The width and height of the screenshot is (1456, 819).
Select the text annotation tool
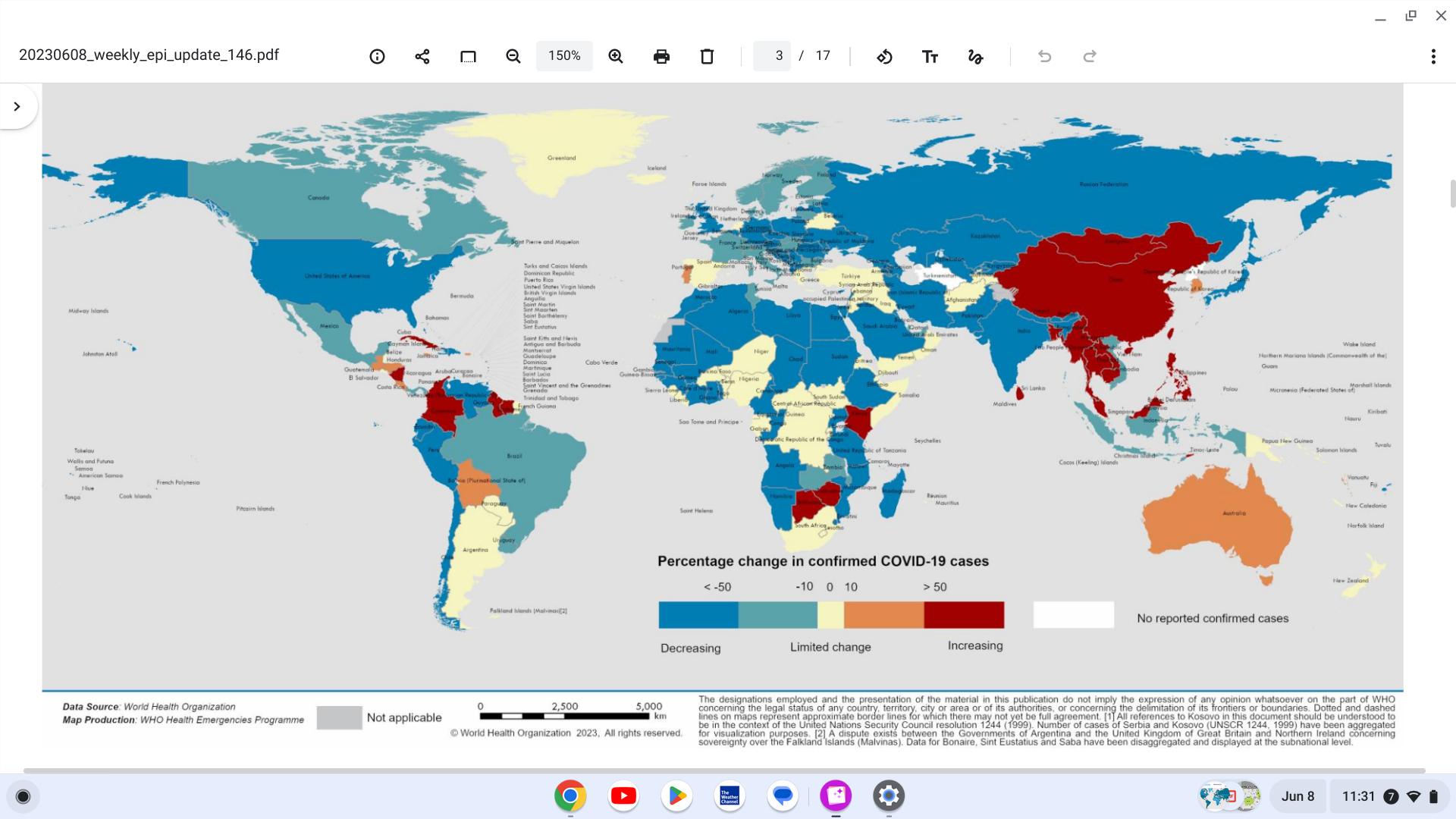pyautogui.click(x=930, y=56)
